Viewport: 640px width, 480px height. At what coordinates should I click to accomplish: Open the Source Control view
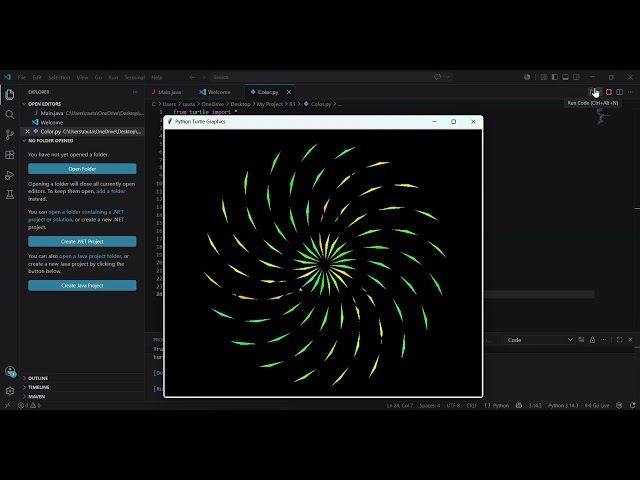point(10,135)
